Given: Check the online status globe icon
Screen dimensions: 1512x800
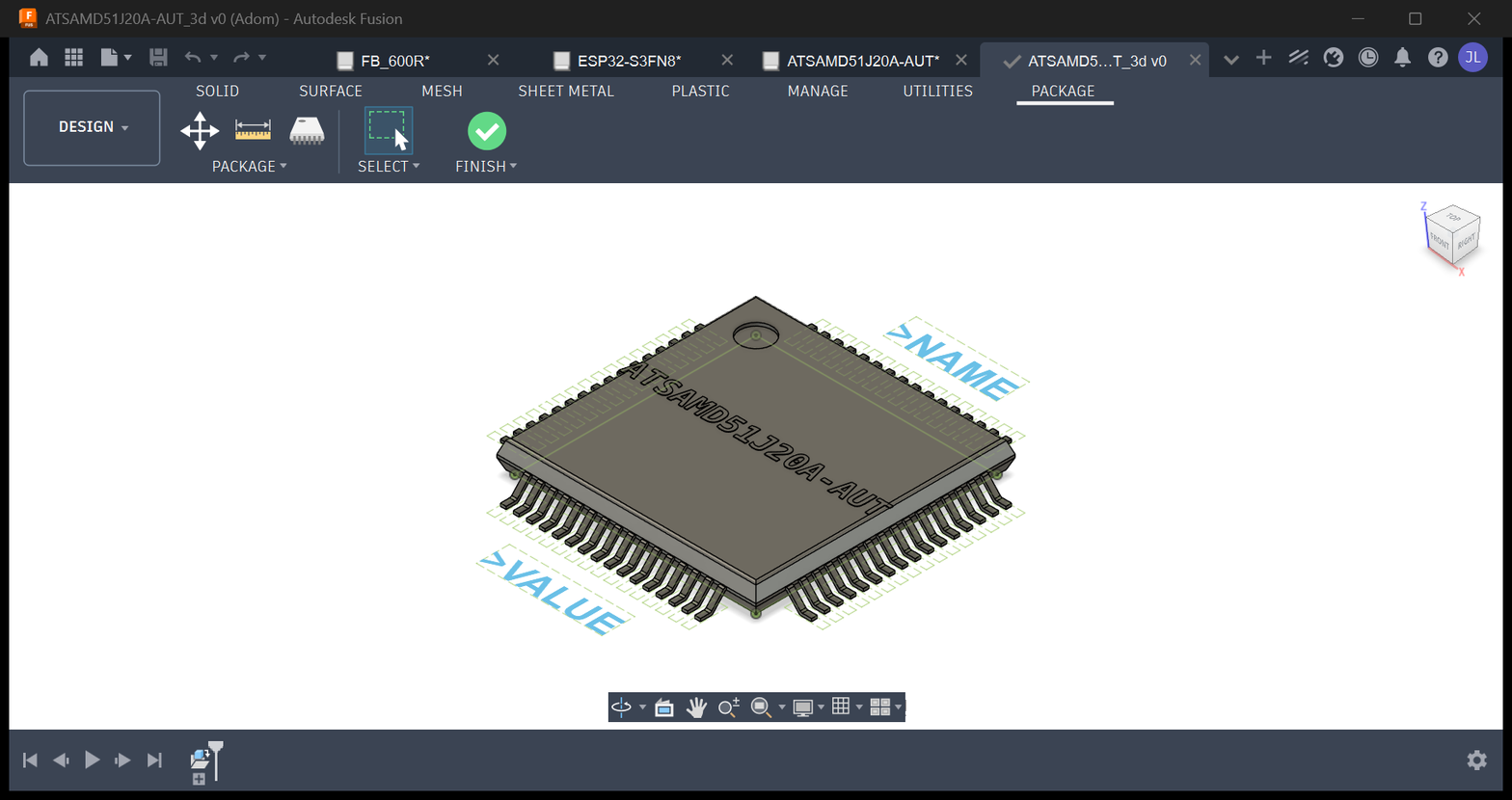Looking at the screenshot, I should (x=1334, y=58).
